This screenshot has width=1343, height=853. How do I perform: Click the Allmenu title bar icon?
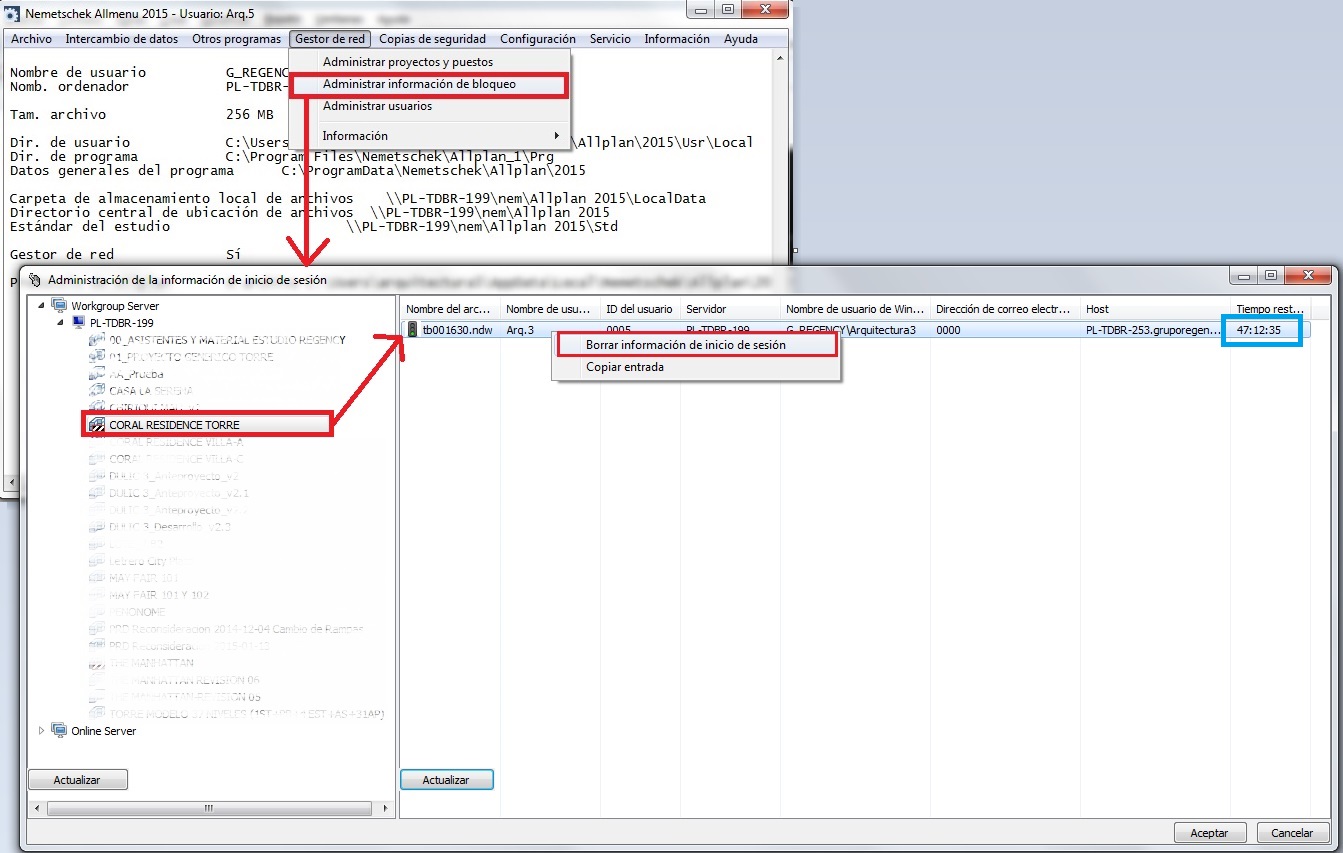coord(13,12)
